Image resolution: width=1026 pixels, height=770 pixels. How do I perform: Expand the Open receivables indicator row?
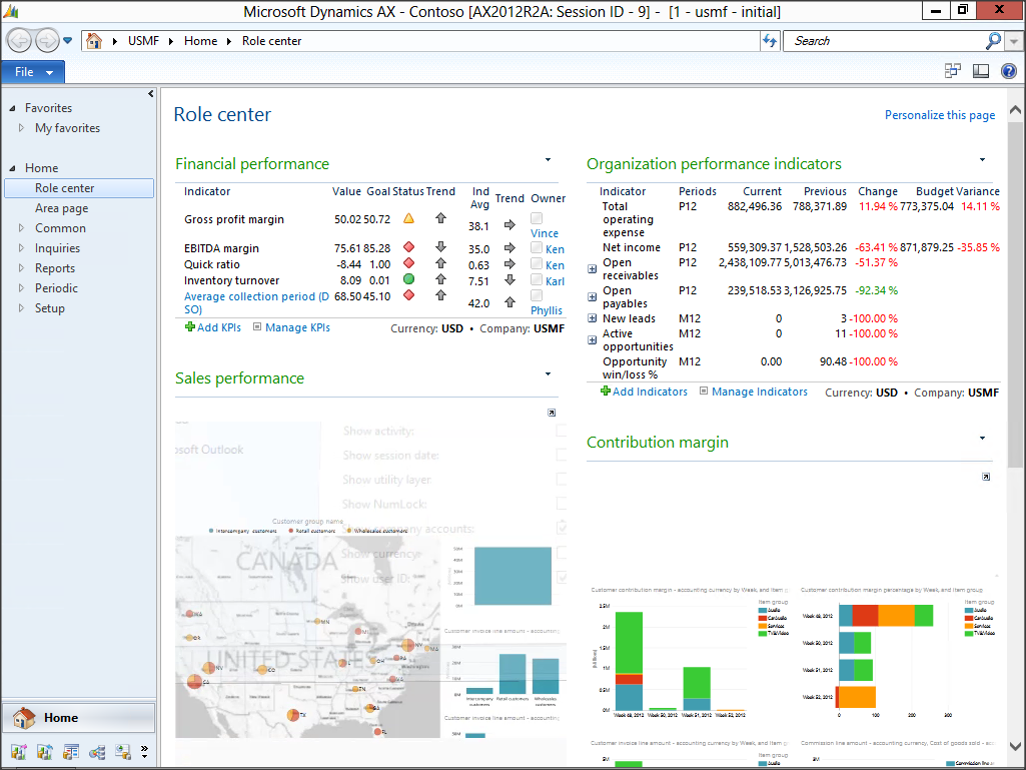592,269
